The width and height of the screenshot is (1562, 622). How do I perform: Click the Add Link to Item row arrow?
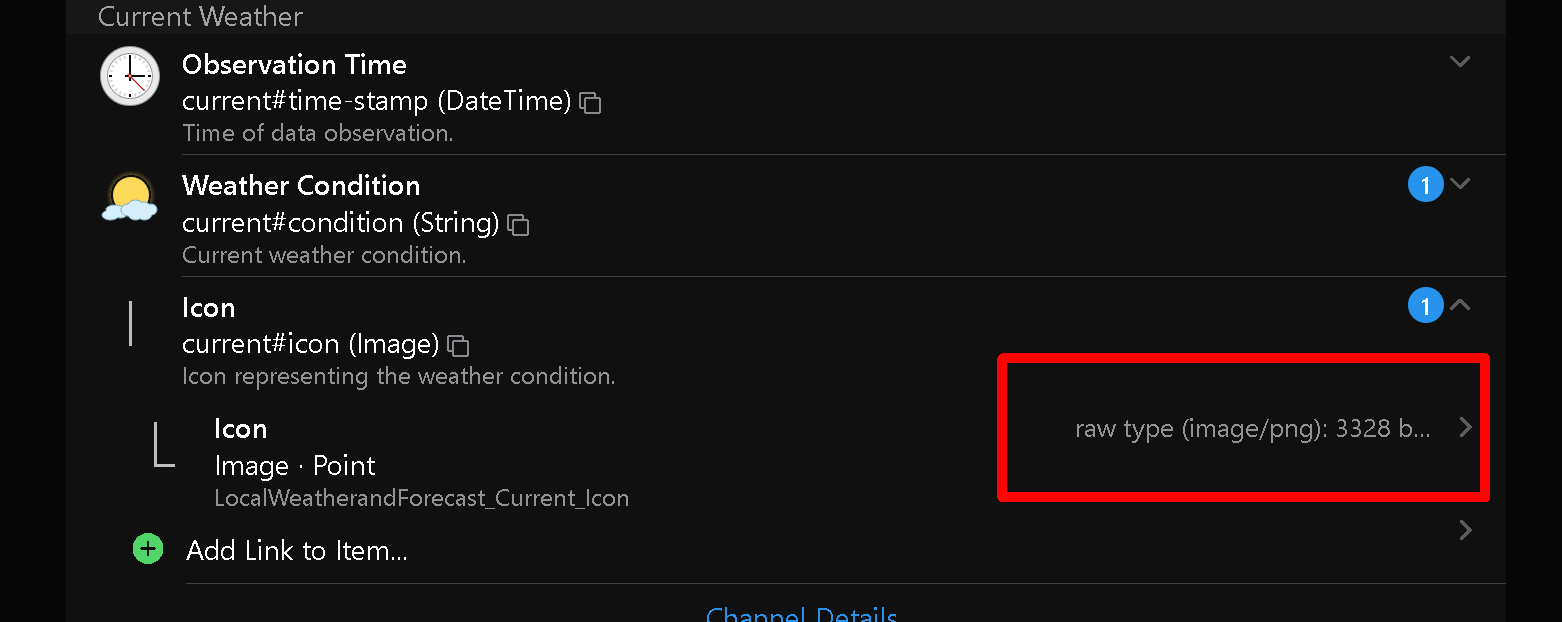pyautogui.click(x=1465, y=530)
